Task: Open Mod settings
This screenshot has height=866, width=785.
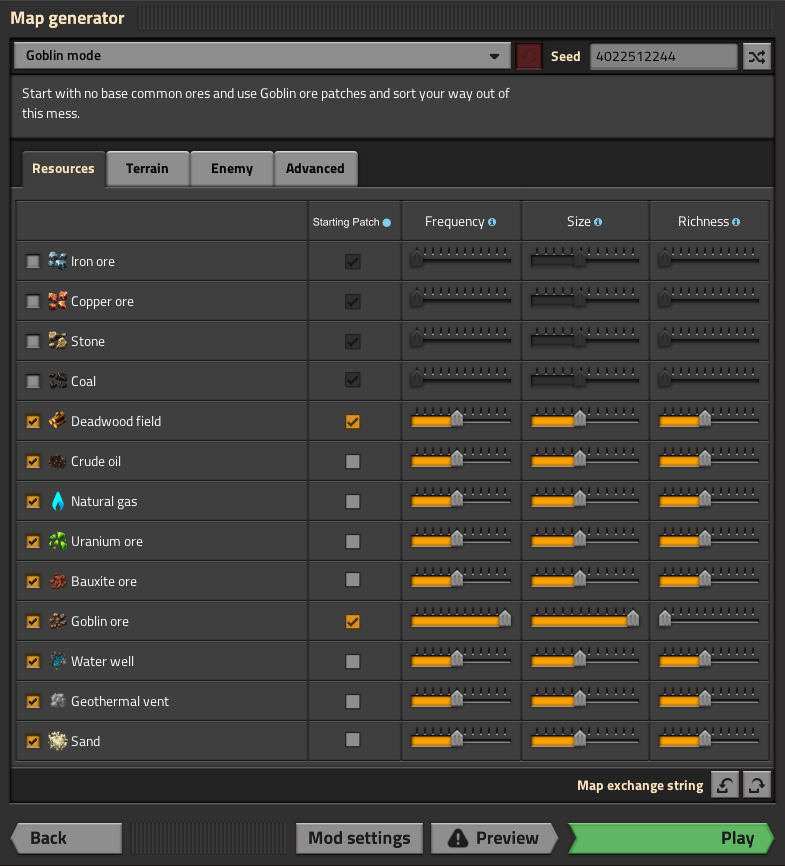Action: [359, 838]
